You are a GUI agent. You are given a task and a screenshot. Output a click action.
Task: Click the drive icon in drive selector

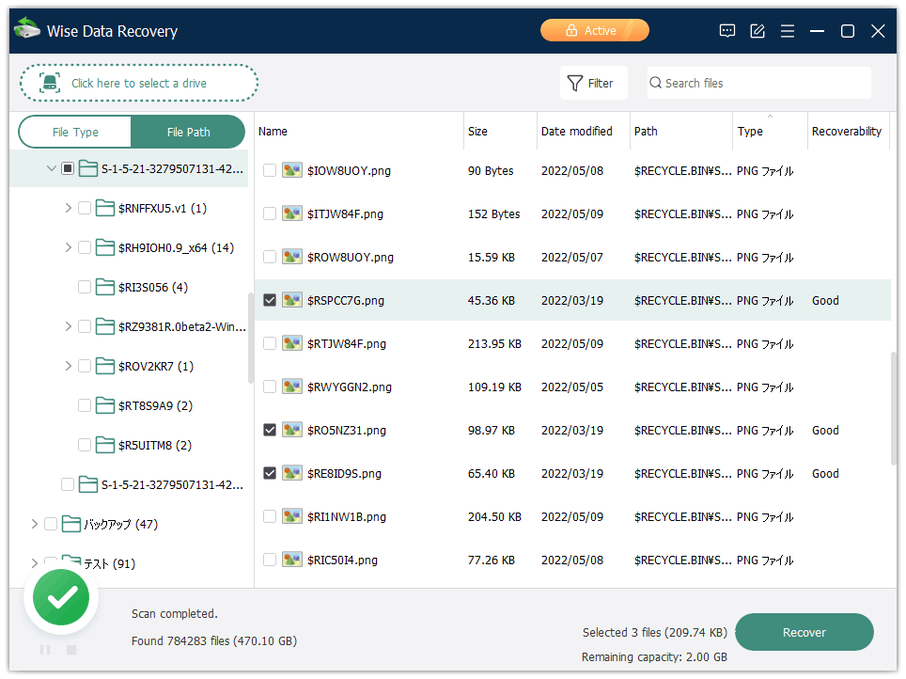[x=50, y=83]
